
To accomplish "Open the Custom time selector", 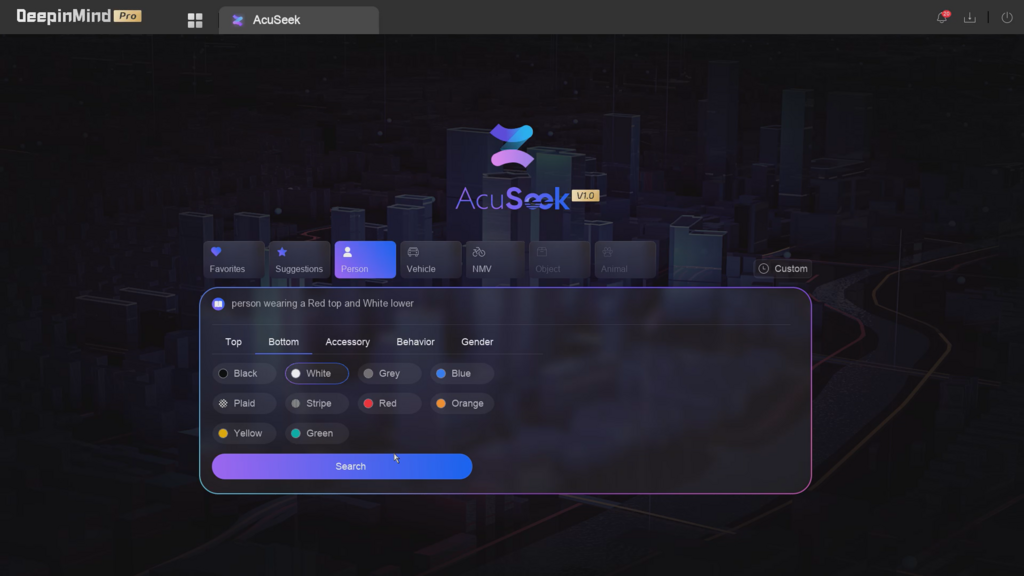I will [782, 268].
